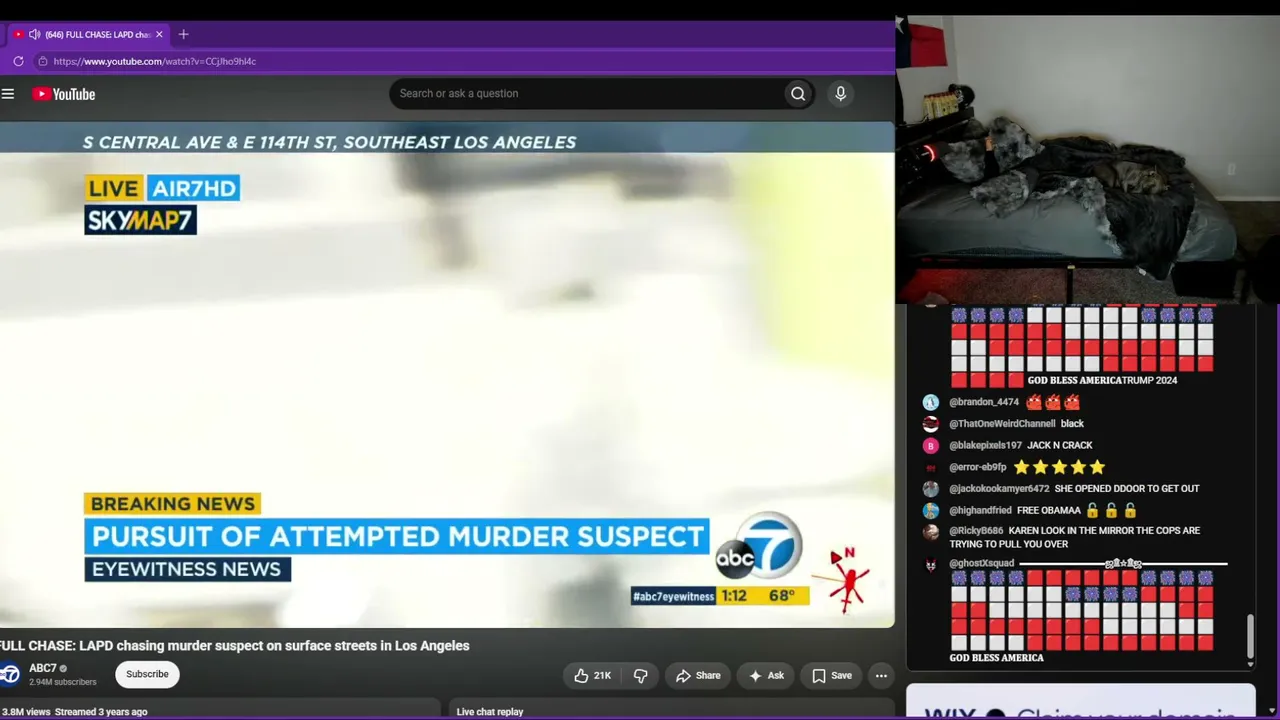Open @RickyB686 avatar in chat

(x=931, y=532)
